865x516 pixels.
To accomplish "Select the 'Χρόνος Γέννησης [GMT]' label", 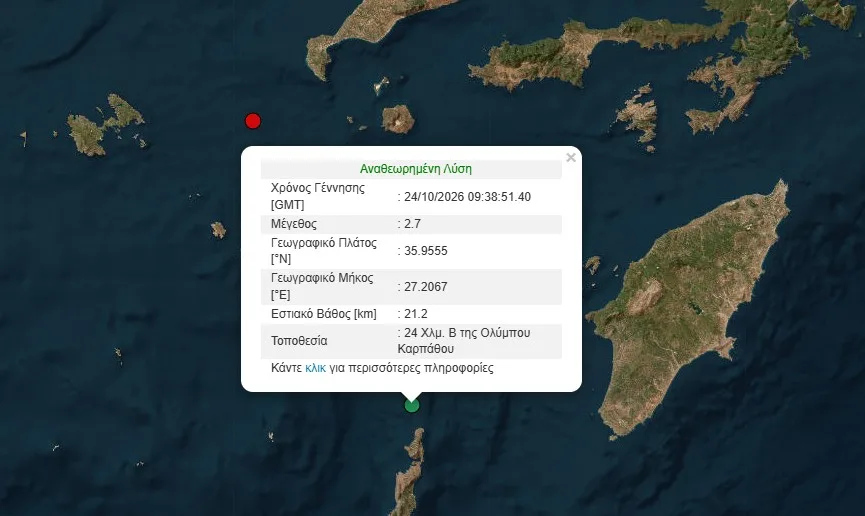I will click(318, 196).
